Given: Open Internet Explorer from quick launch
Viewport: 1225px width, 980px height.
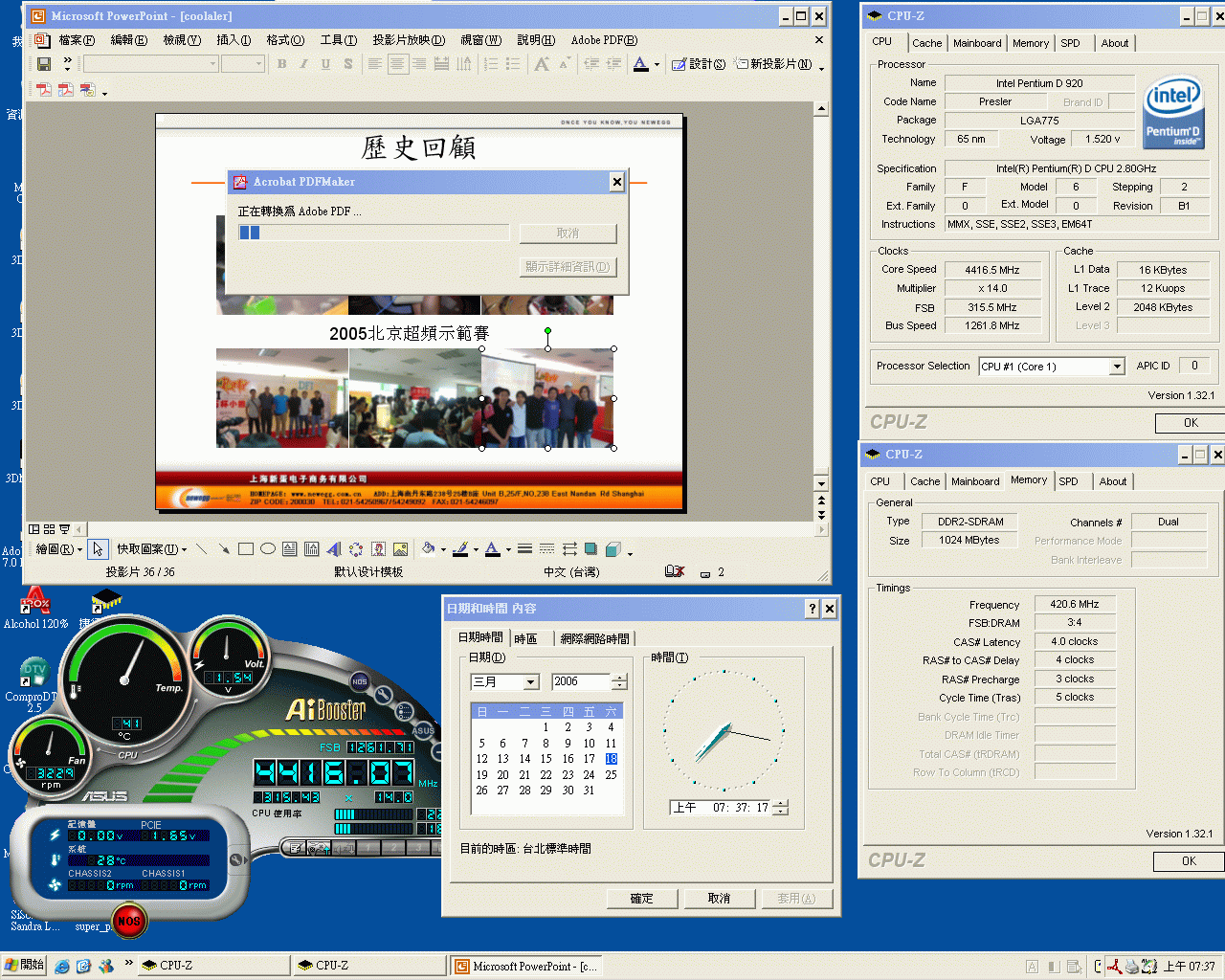Looking at the screenshot, I should [62, 967].
